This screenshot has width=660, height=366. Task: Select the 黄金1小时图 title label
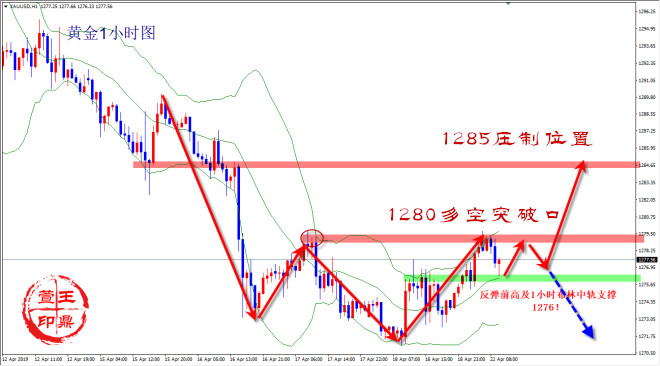(x=111, y=33)
